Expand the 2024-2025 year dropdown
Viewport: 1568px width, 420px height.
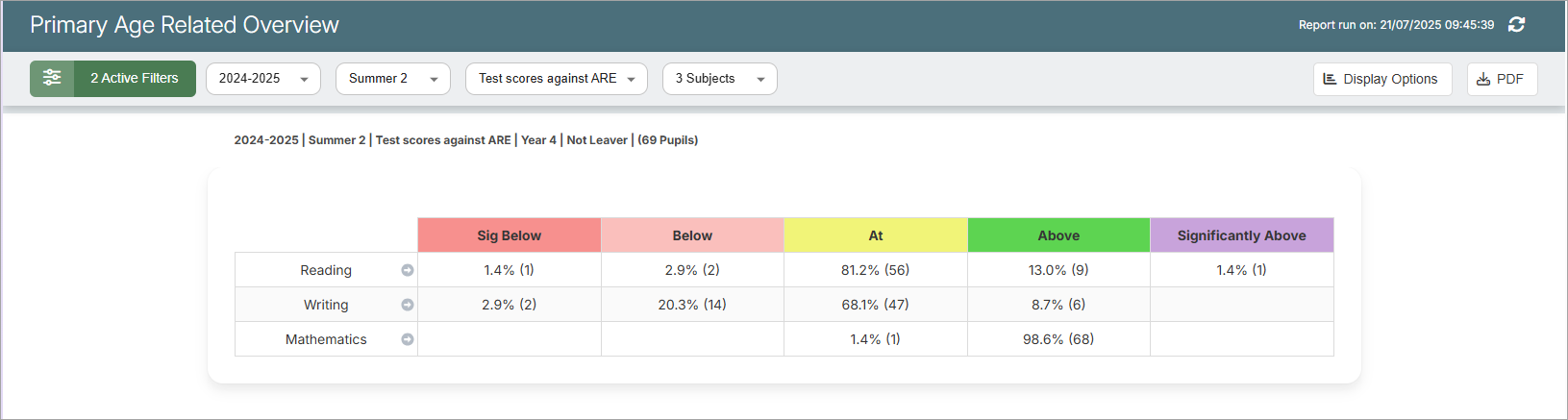263,79
